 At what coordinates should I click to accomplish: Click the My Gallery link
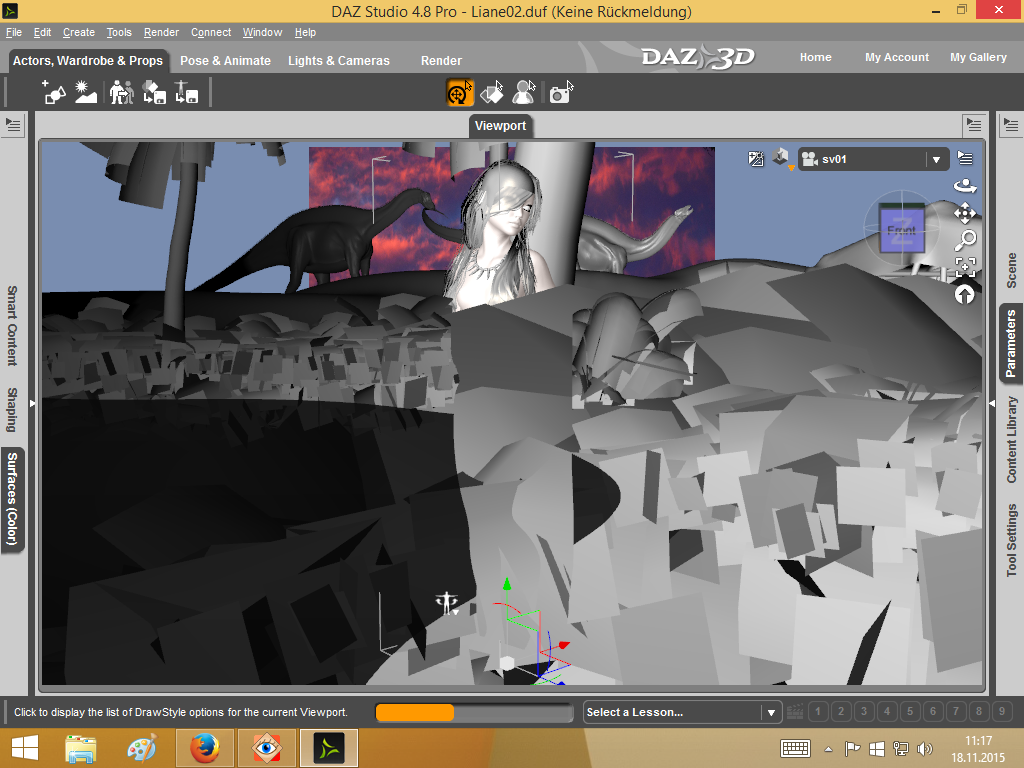coord(978,57)
